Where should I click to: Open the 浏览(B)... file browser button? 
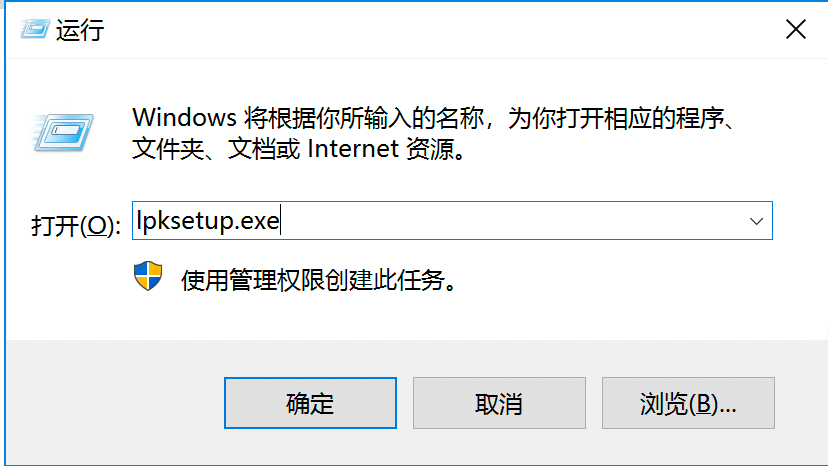coord(688,404)
